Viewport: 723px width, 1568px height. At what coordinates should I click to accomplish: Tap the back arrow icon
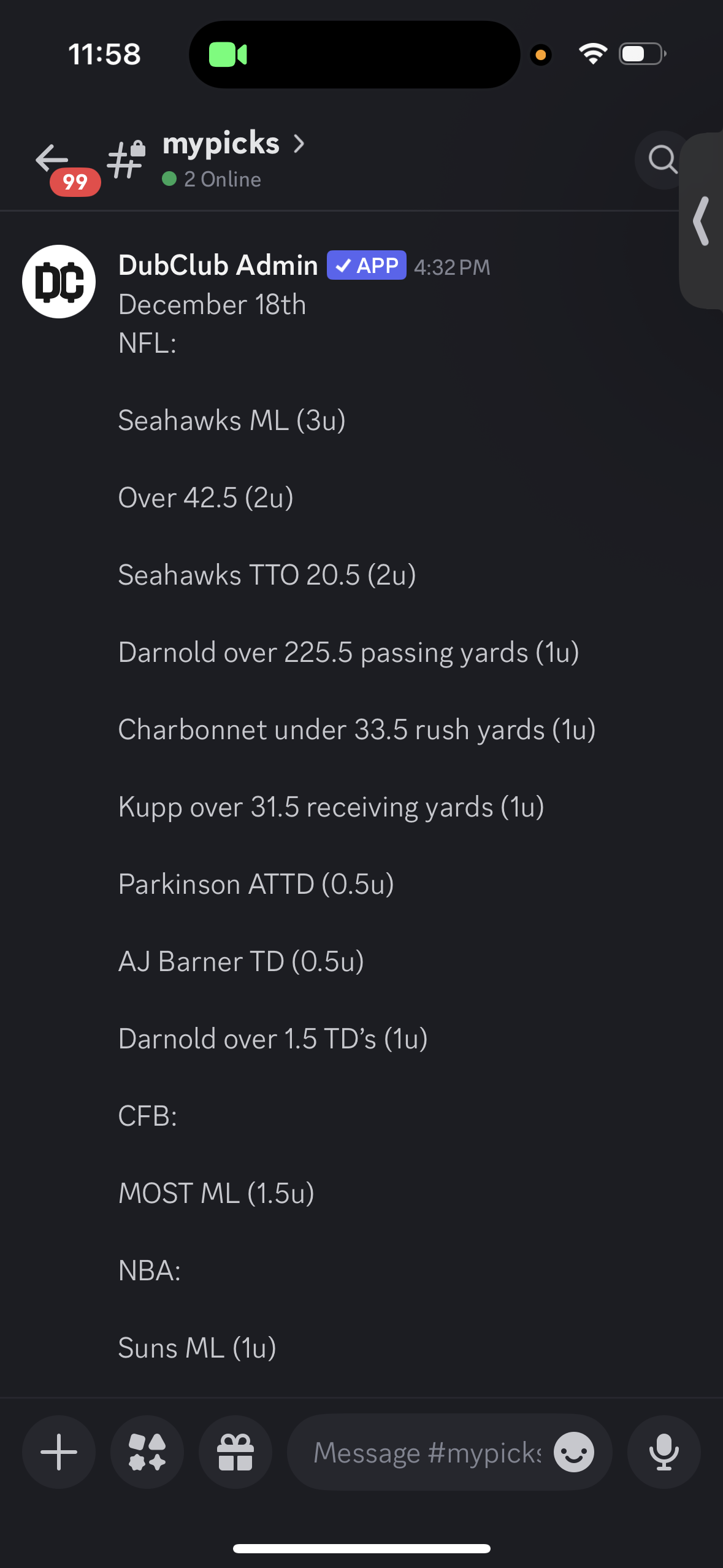tap(52, 158)
